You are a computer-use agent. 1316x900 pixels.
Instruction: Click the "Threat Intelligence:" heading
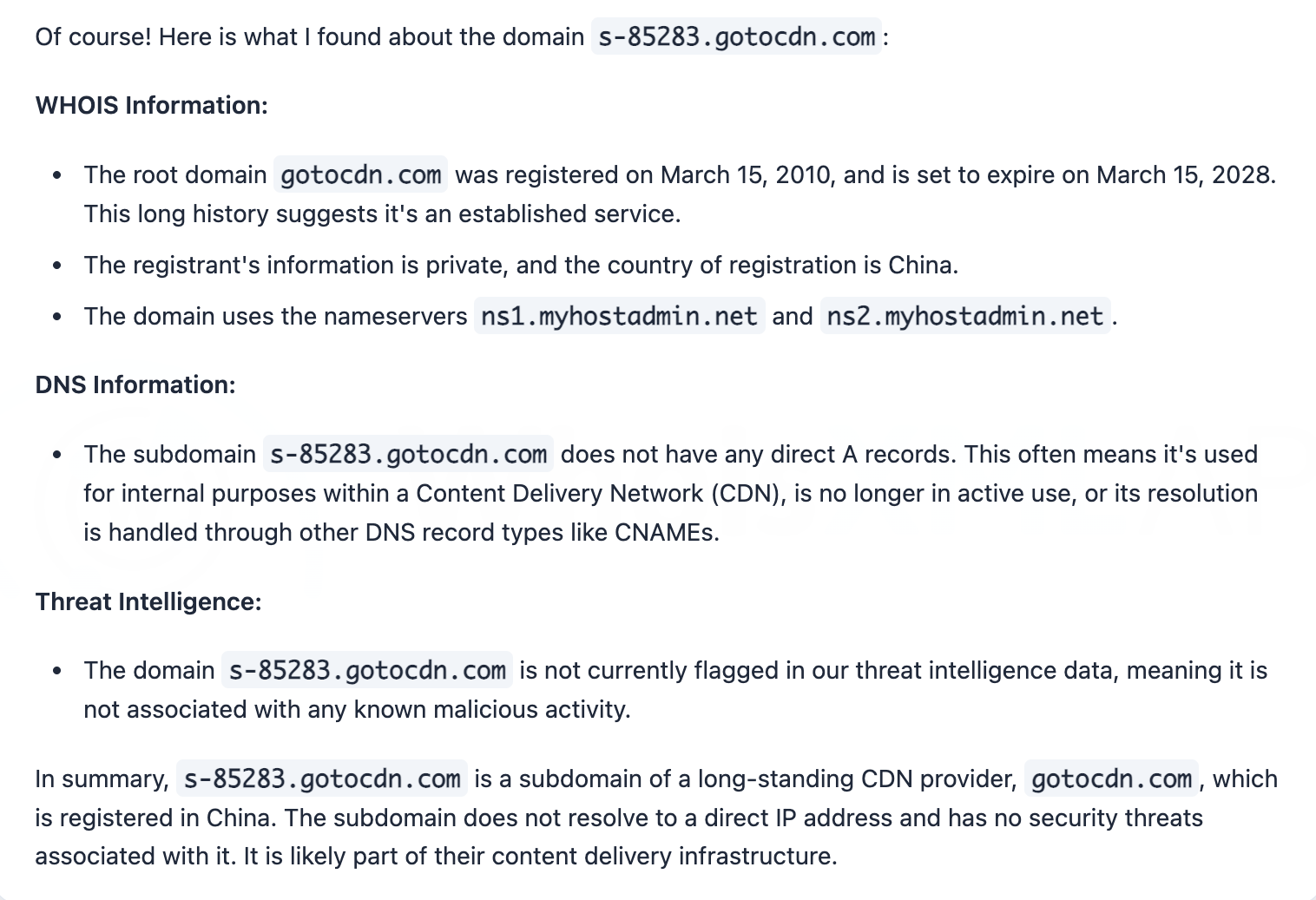[148, 601]
